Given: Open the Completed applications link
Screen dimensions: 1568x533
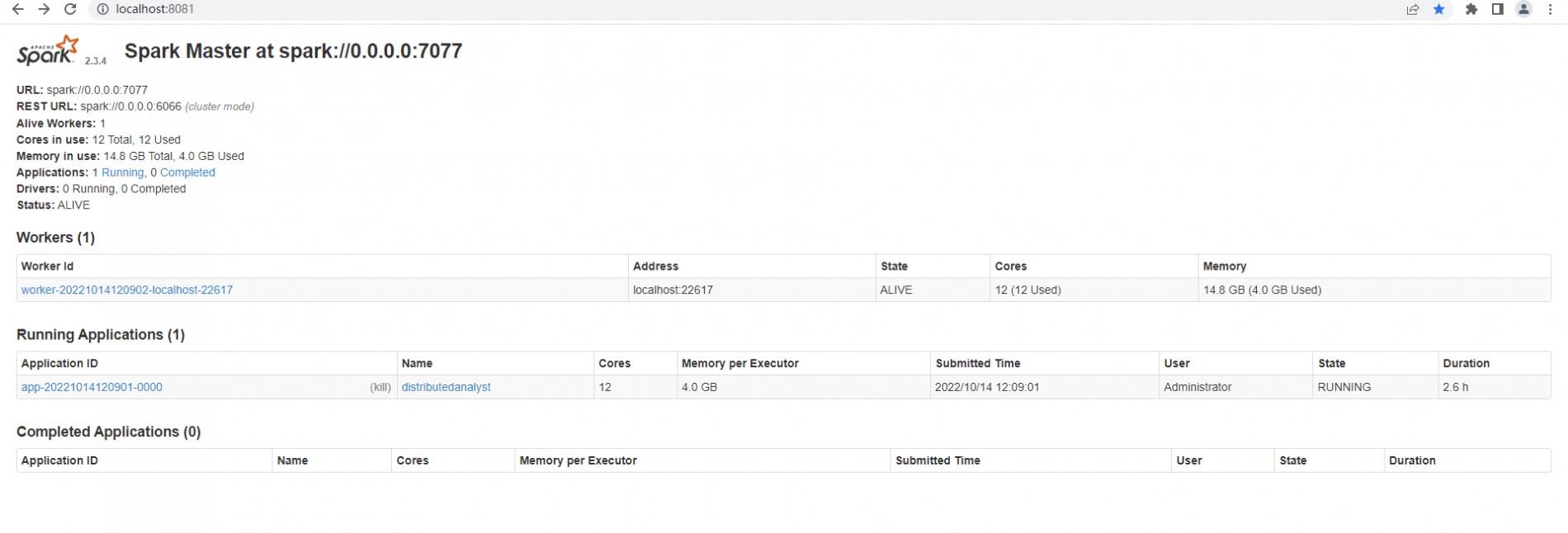Looking at the screenshot, I should (187, 172).
